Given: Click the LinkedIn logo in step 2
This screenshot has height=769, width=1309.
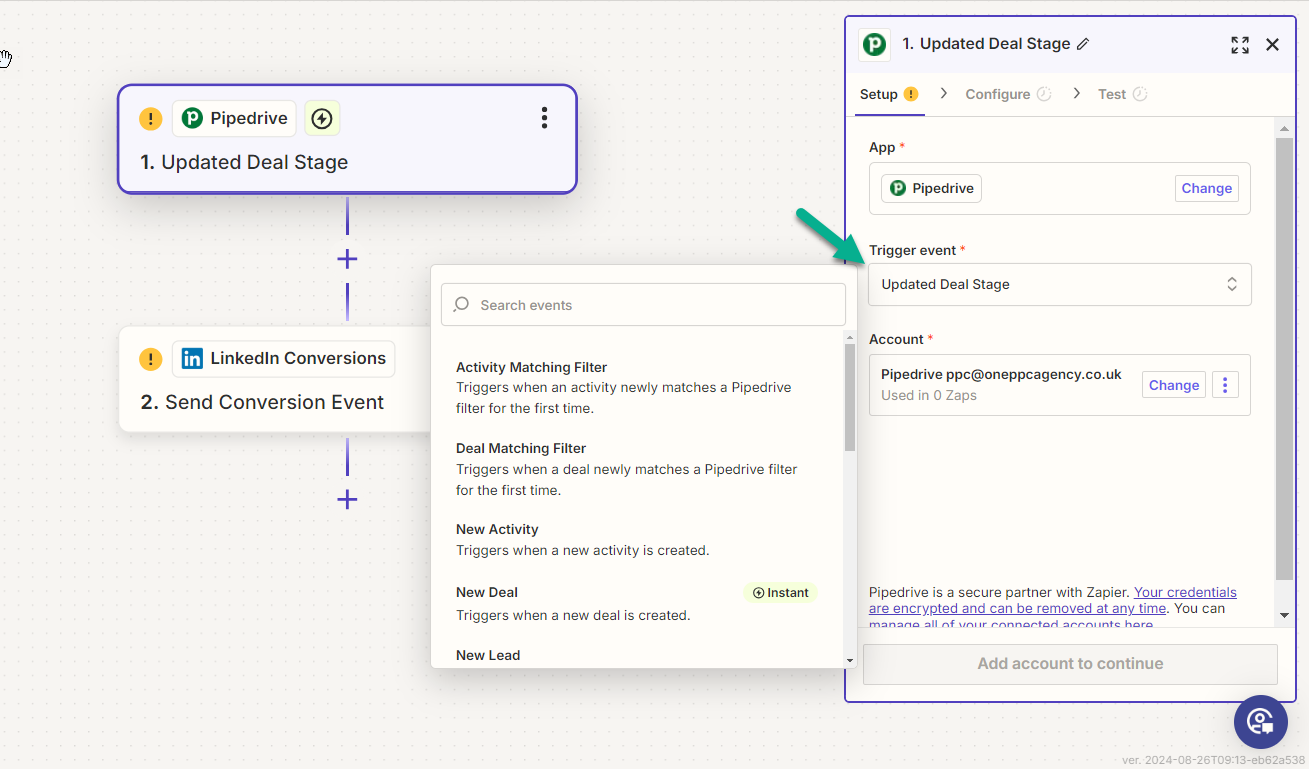Looking at the screenshot, I should pyautogui.click(x=192, y=358).
